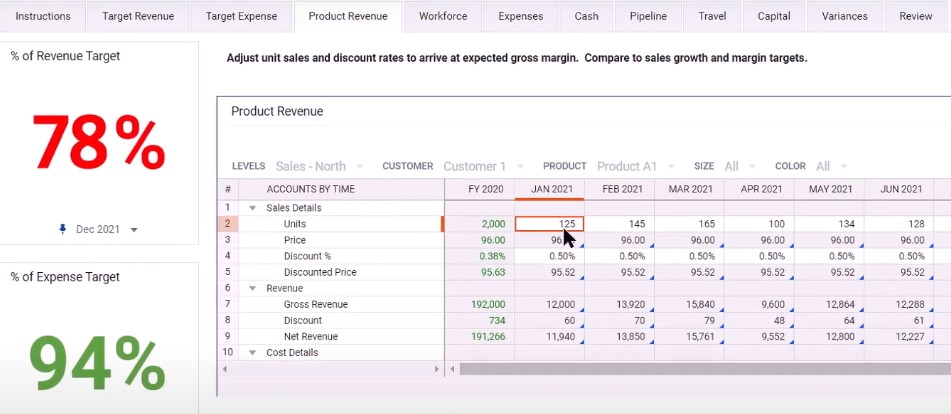The width and height of the screenshot is (951, 414).
Task: Click the FY 2020 column header
Action: click(480, 189)
